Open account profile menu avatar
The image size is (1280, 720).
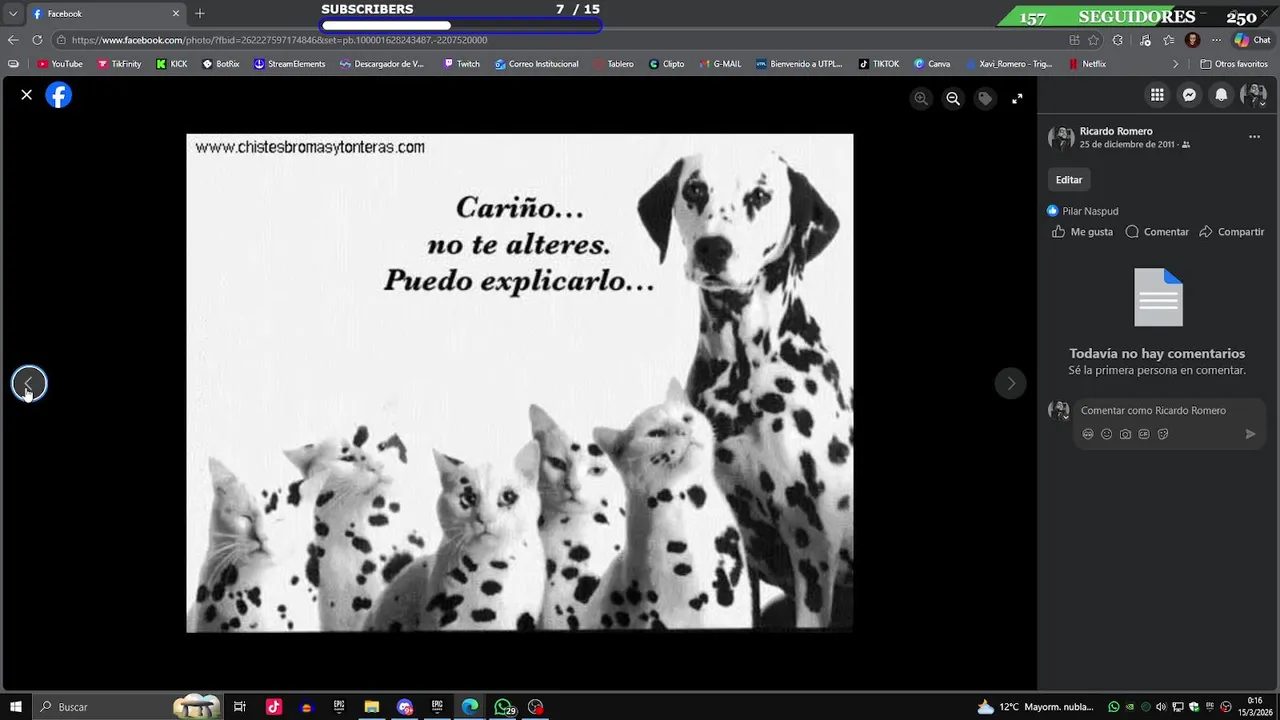[x=1253, y=95]
